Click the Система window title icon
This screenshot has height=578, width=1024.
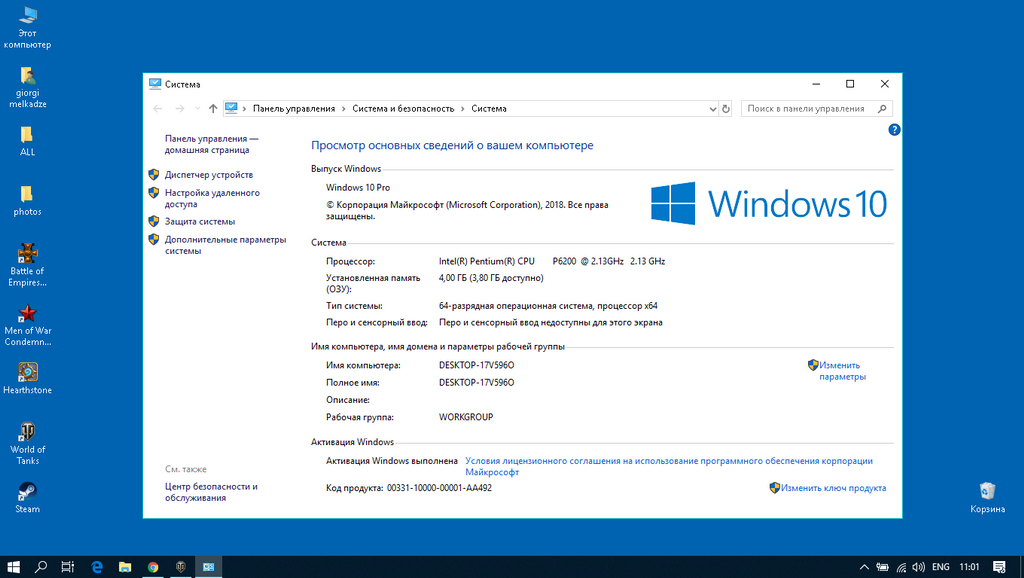point(155,84)
